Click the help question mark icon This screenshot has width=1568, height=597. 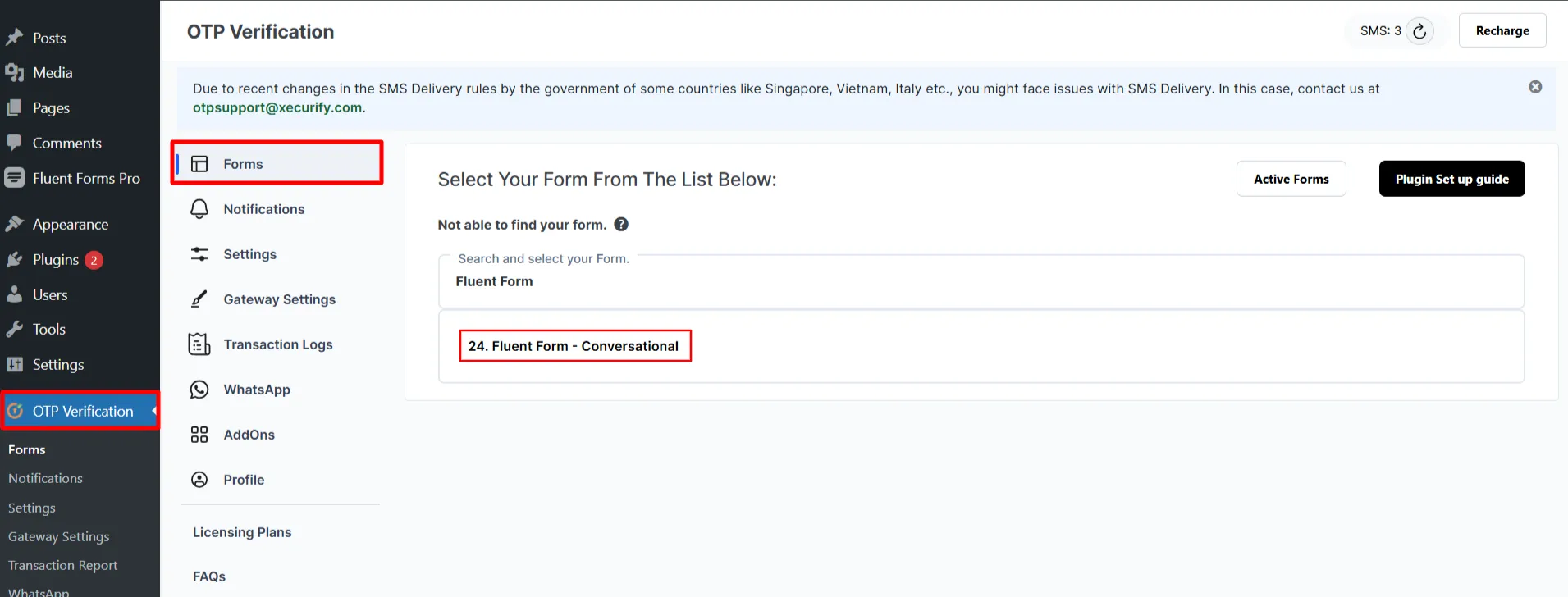tap(621, 224)
